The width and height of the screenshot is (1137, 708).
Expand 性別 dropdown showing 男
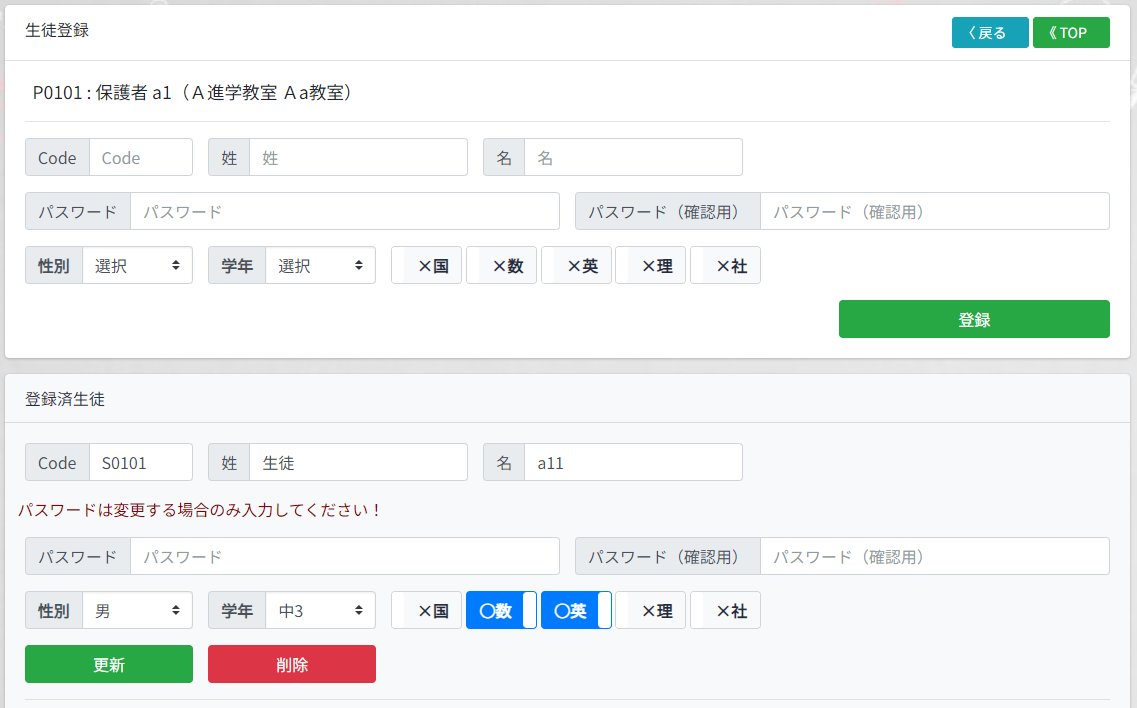point(137,611)
